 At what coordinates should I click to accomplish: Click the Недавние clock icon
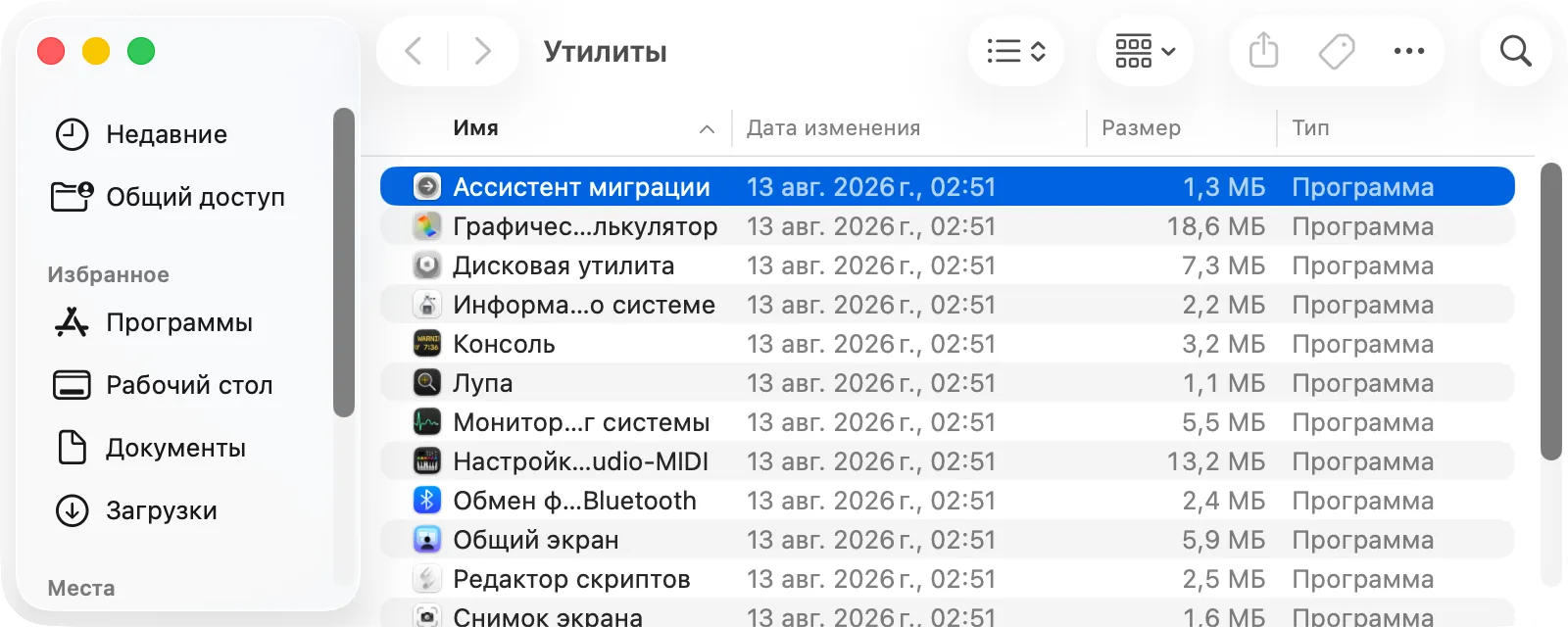tap(72, 134)
